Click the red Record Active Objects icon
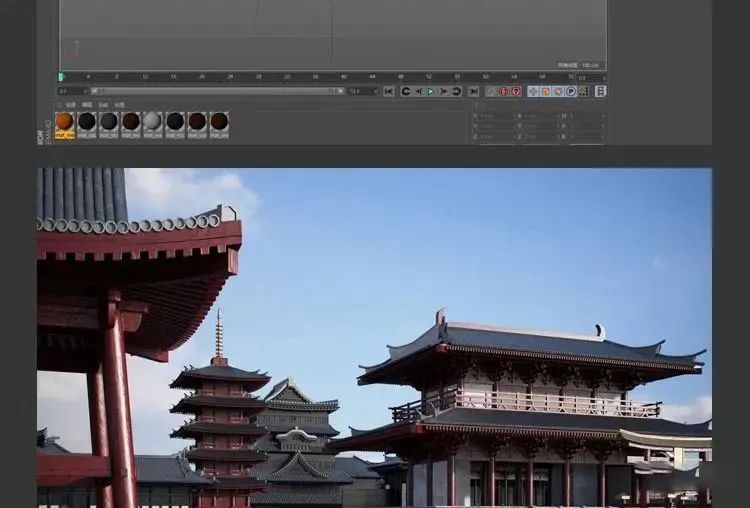The image size is (750, 508). (x=503, y=91)
